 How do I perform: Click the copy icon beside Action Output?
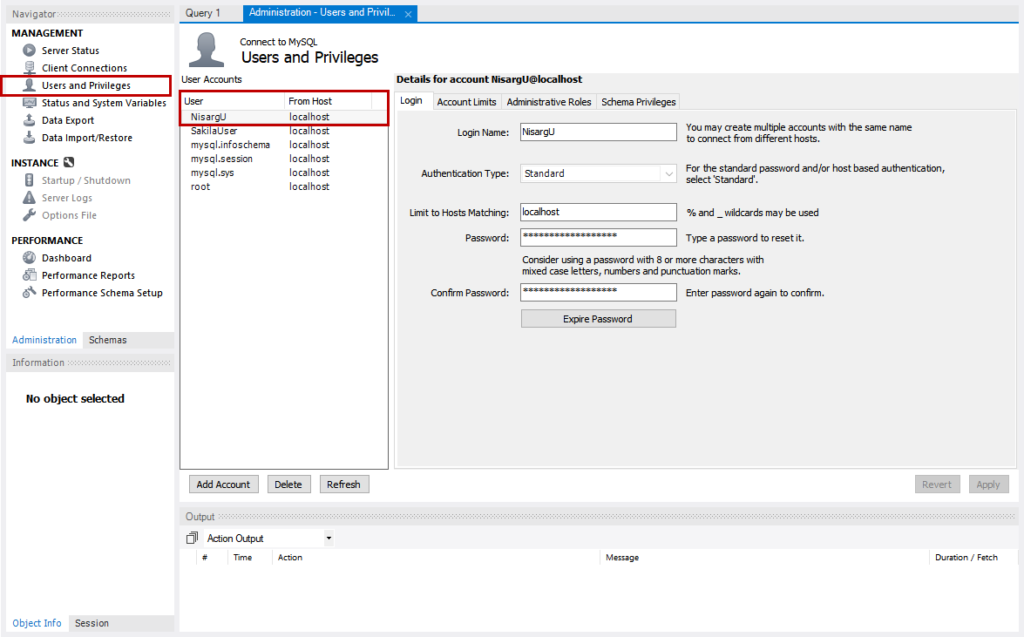coord(192,538)
